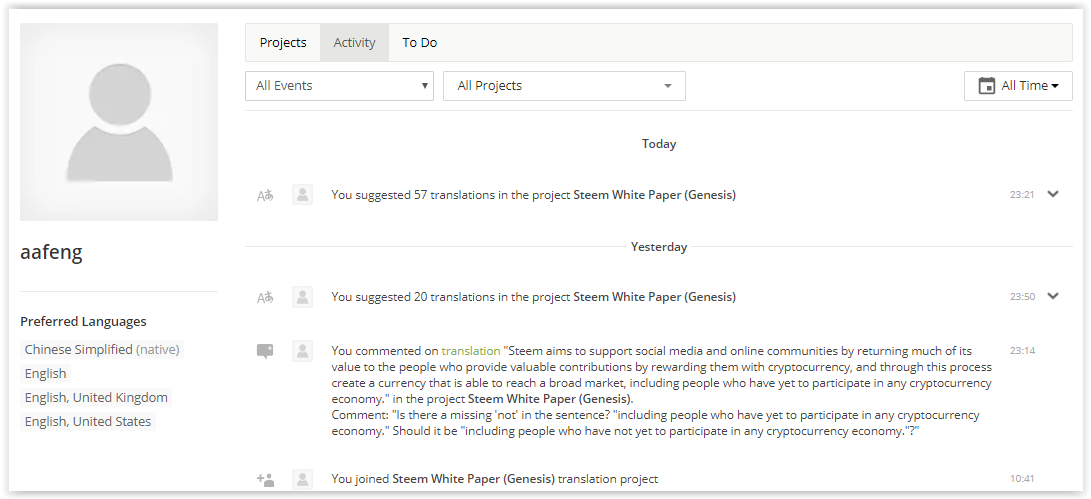Click Chinese Simplified language tag
The height and width of the screenshot is (499, 1091).
[x=102, y=349]
